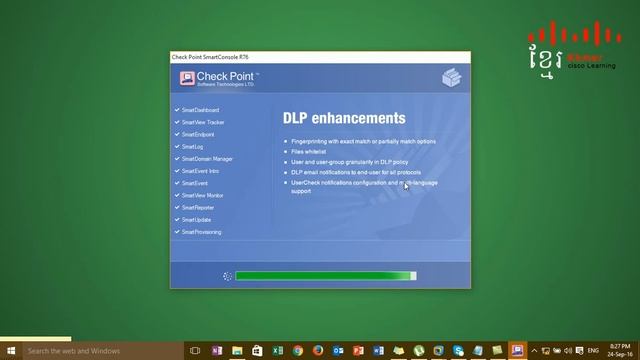The width and height of the screenshot is (640, 360).
Task: Click the green installation progress bar
Action: 326,276
